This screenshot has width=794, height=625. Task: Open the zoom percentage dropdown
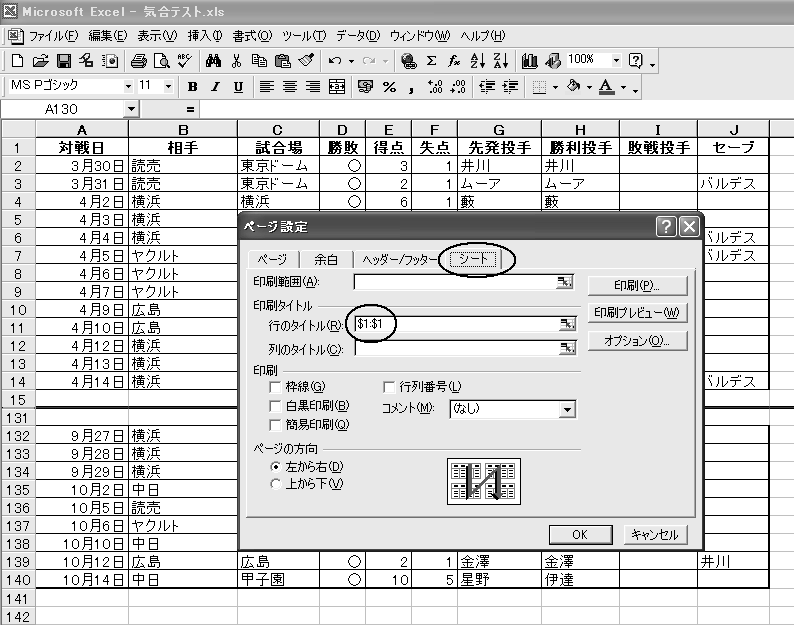616,61
